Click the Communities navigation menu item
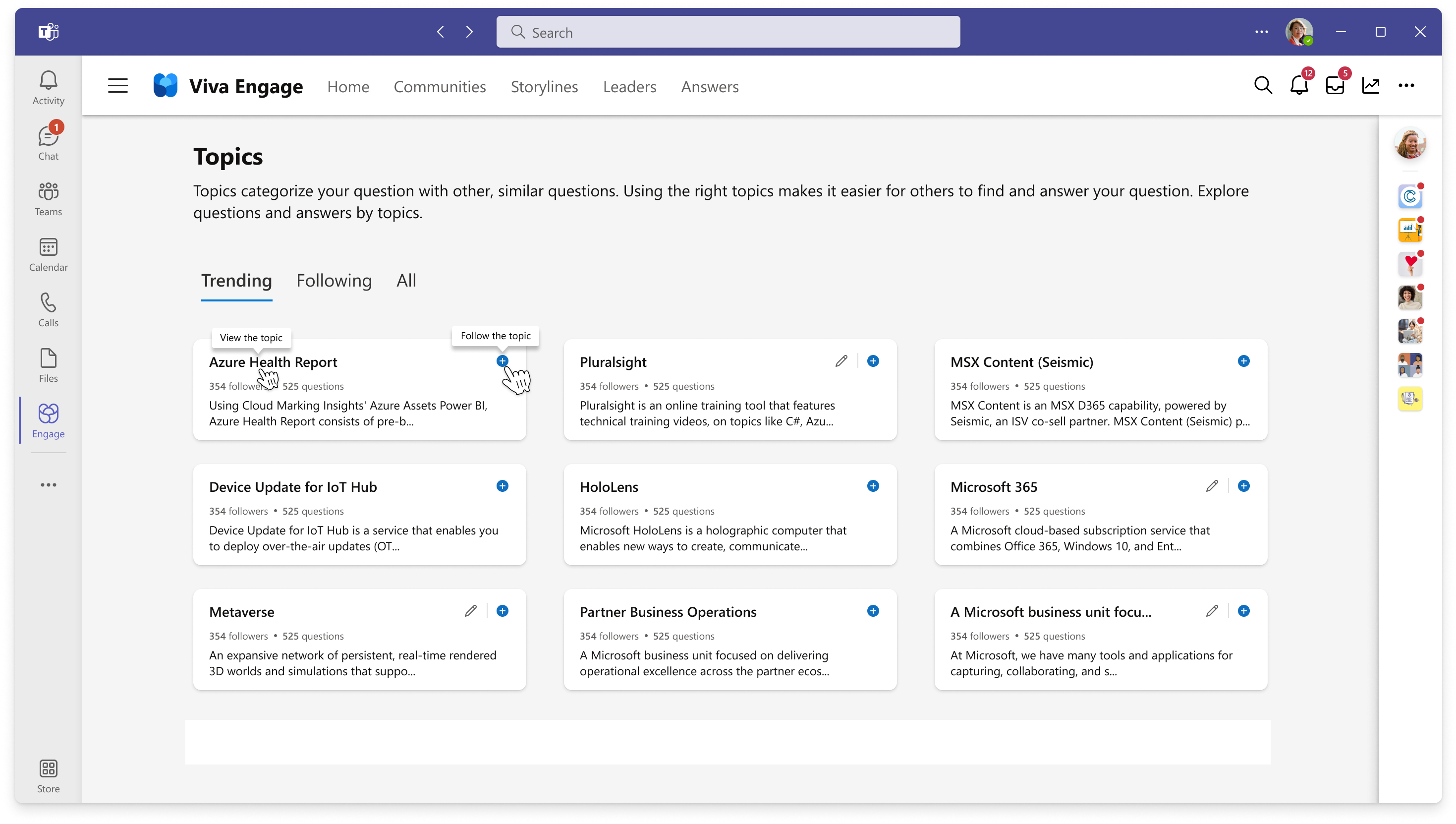Image resolution: width=1456 pixels, height=824 pixels. tap(440, 86)
